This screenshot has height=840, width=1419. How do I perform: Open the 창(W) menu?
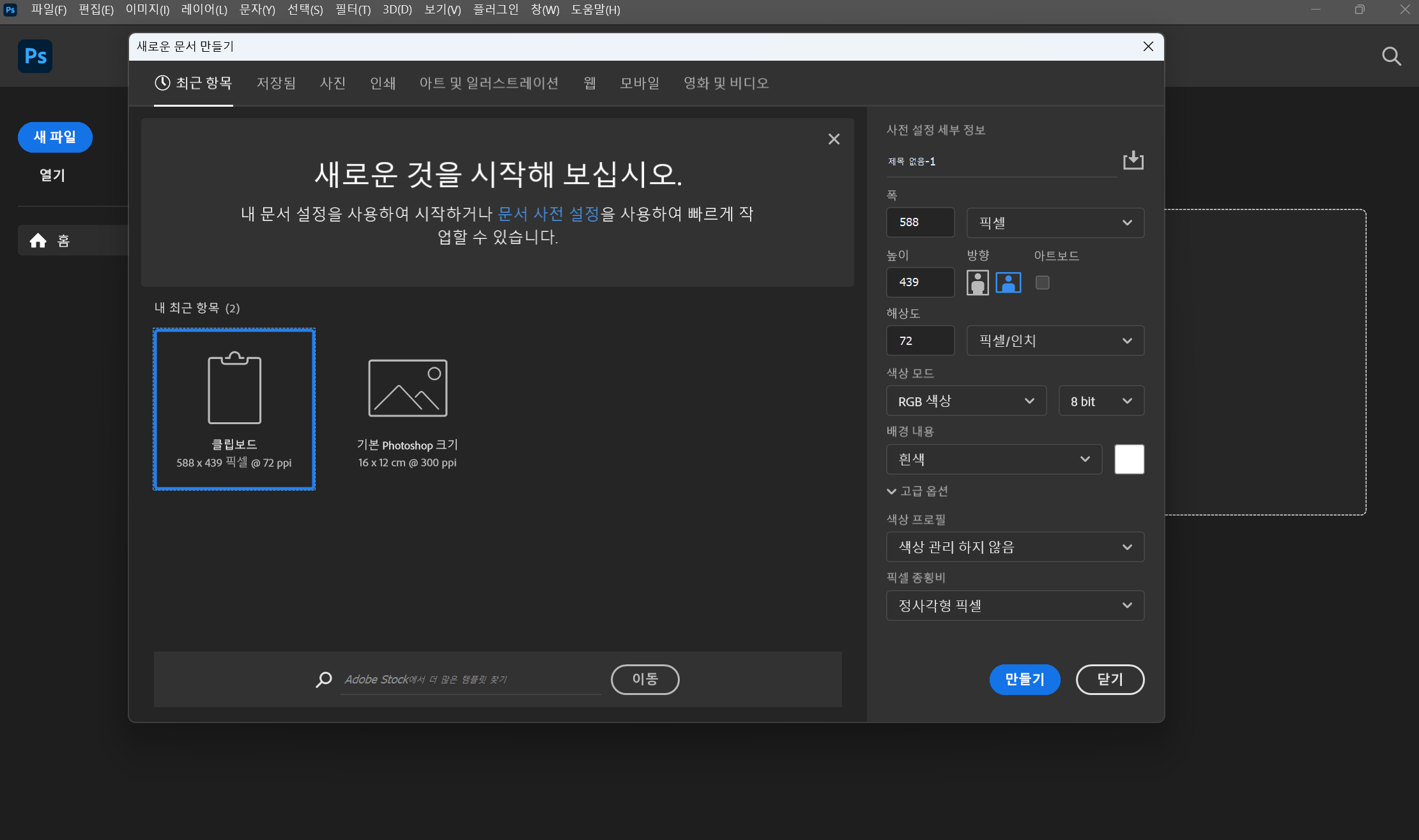coord(545,10)
